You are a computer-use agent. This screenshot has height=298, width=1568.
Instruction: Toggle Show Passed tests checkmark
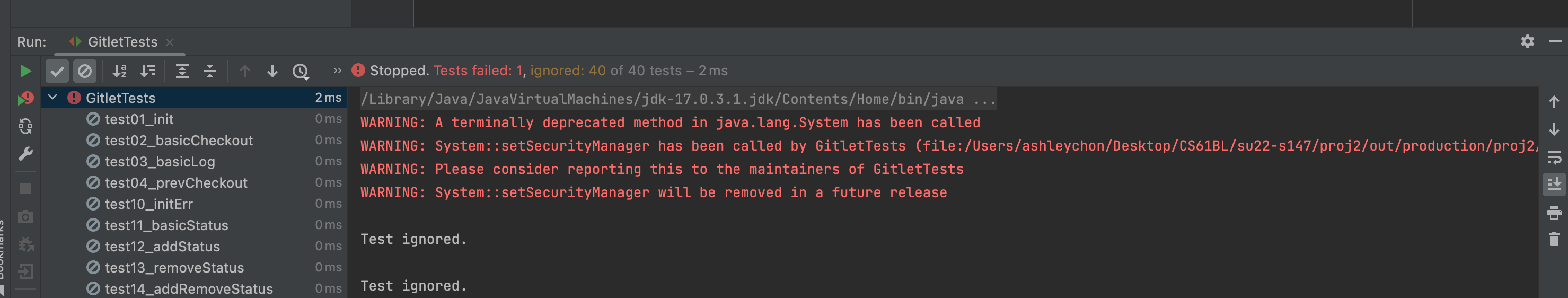click(x=57, y=71)
